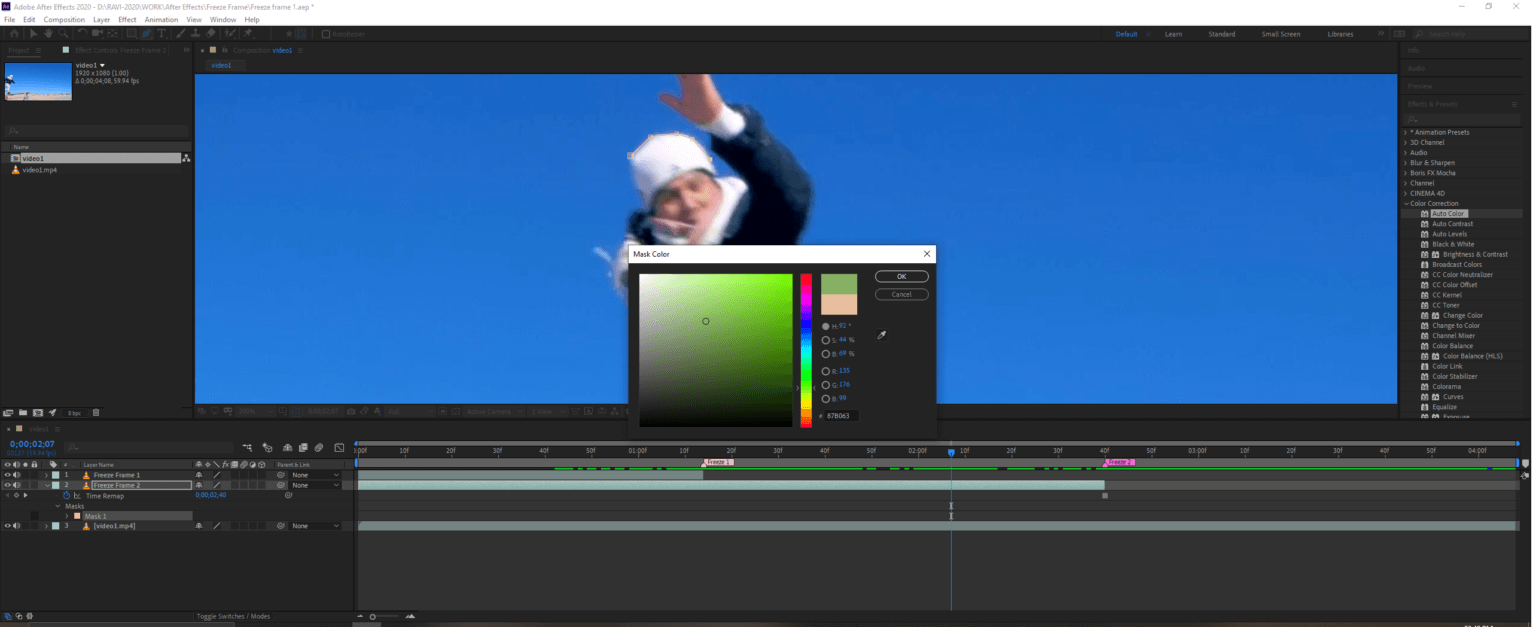
Task: Select the Pen tool
Action: coord(146,33)
